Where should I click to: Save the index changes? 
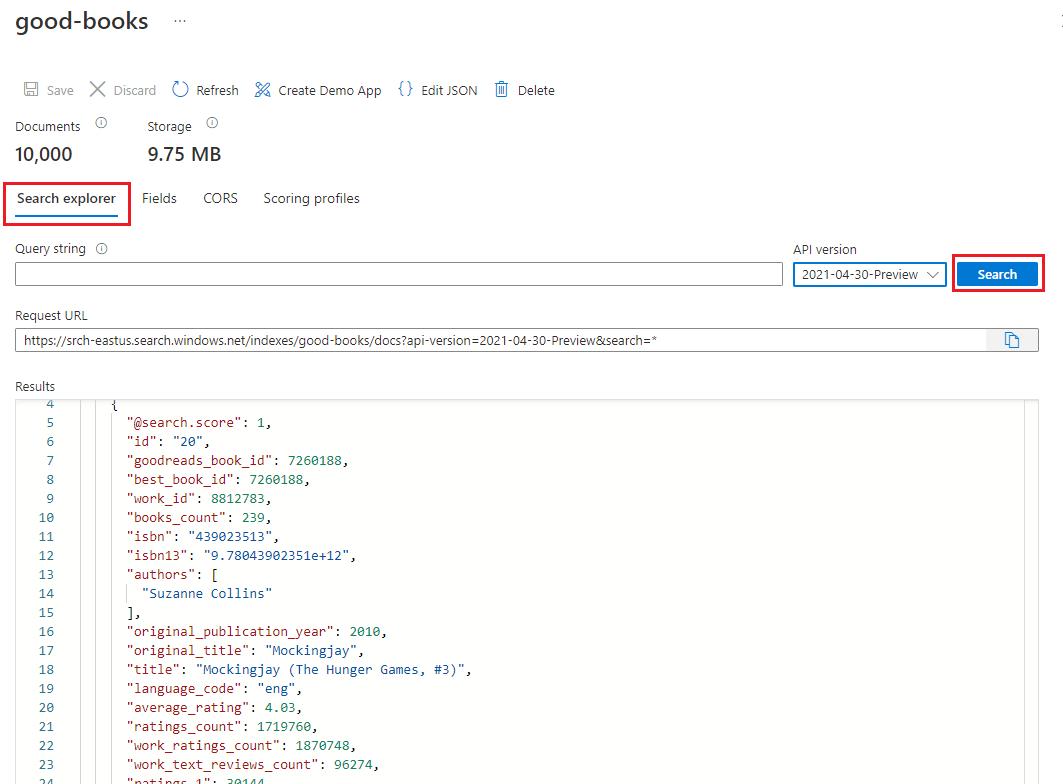click(x=48, y=90)
